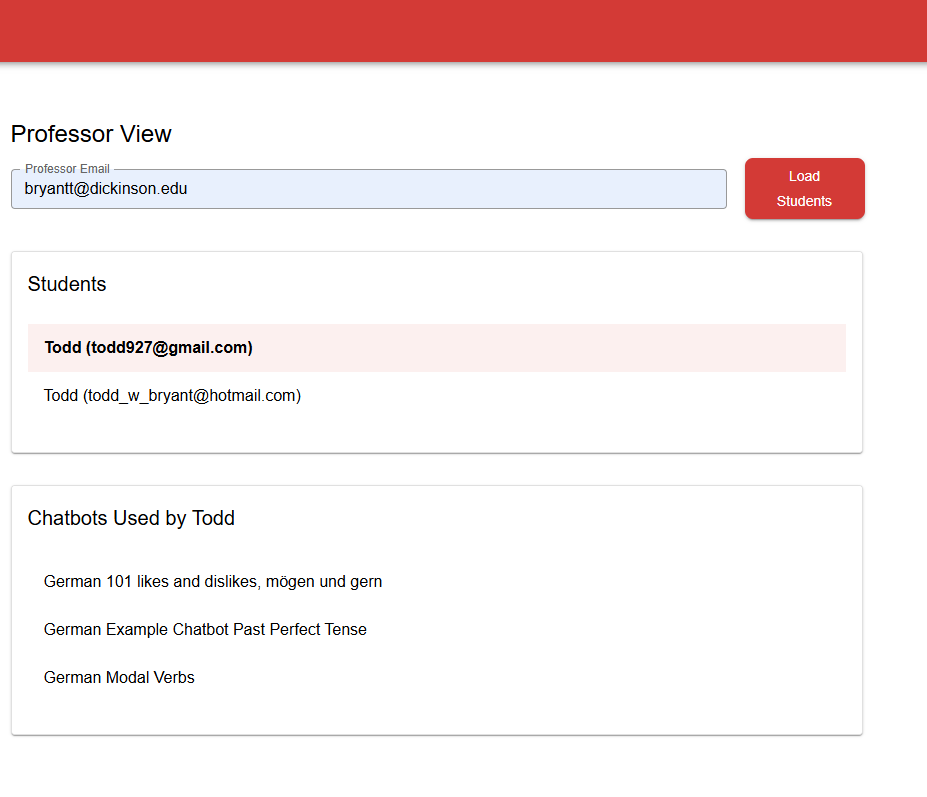The width and height of the screenshot is (927, 797).
Task: Click the Students section heading
Action: pos(67,284)
